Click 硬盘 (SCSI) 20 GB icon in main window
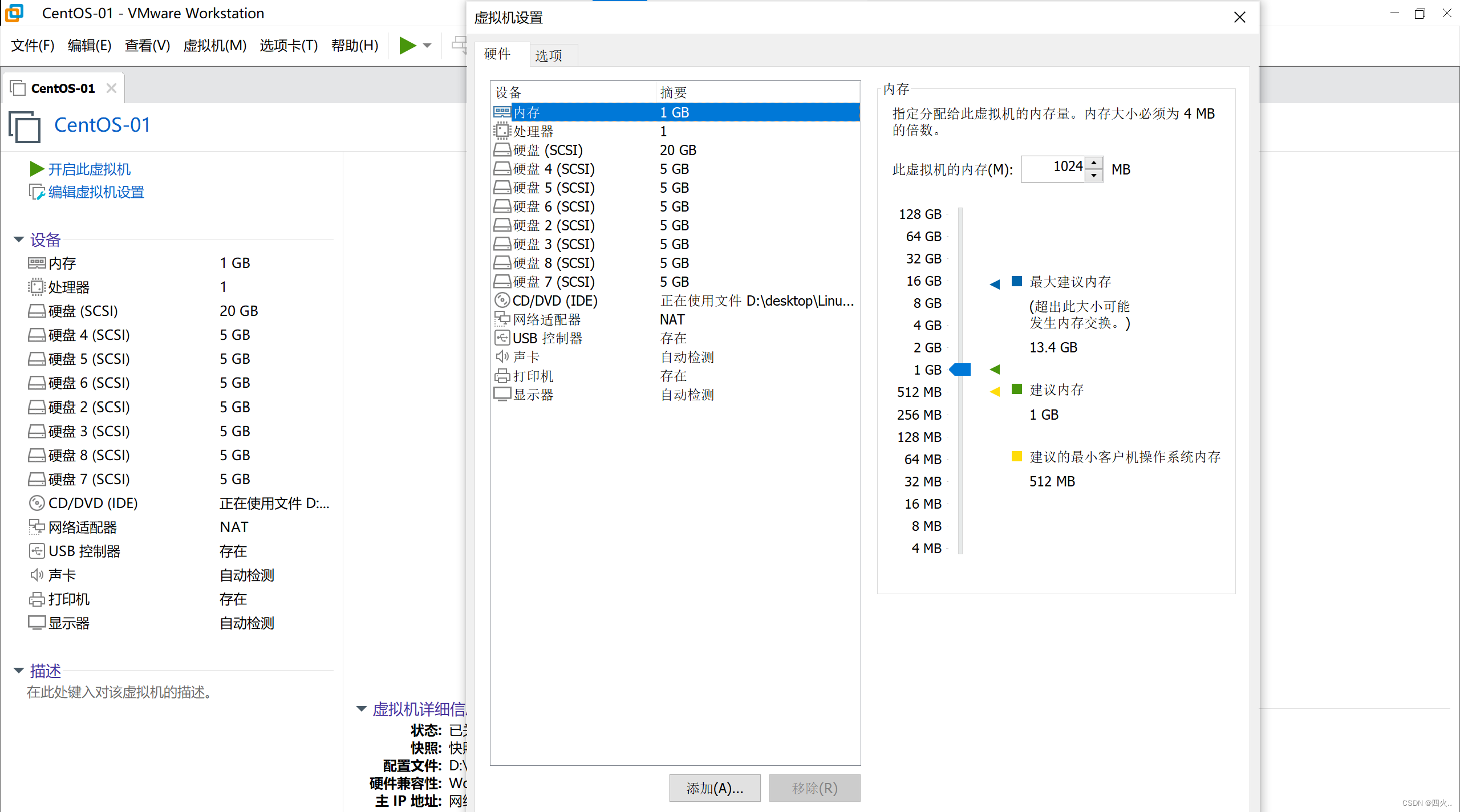 tap(36, 311)
